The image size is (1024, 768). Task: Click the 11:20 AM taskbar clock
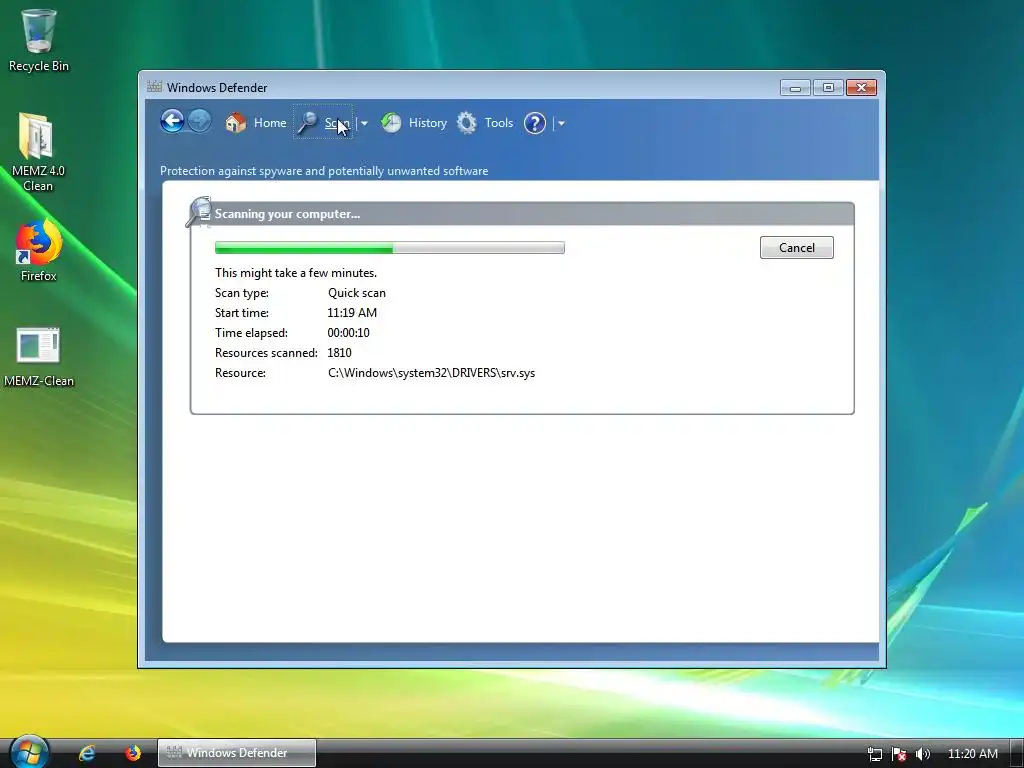pos(972,754)
